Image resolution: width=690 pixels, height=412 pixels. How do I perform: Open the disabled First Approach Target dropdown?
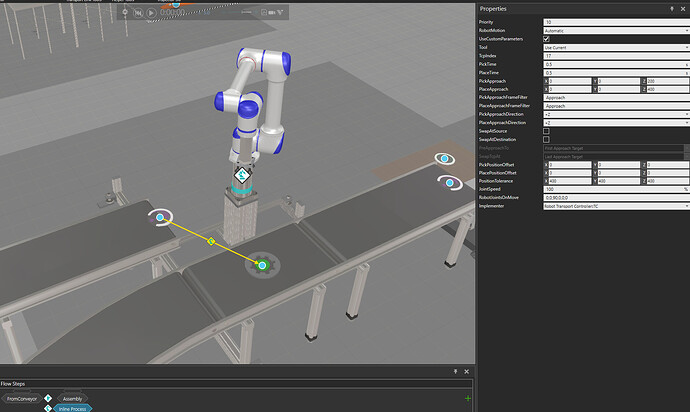click(x=616, y=148)
